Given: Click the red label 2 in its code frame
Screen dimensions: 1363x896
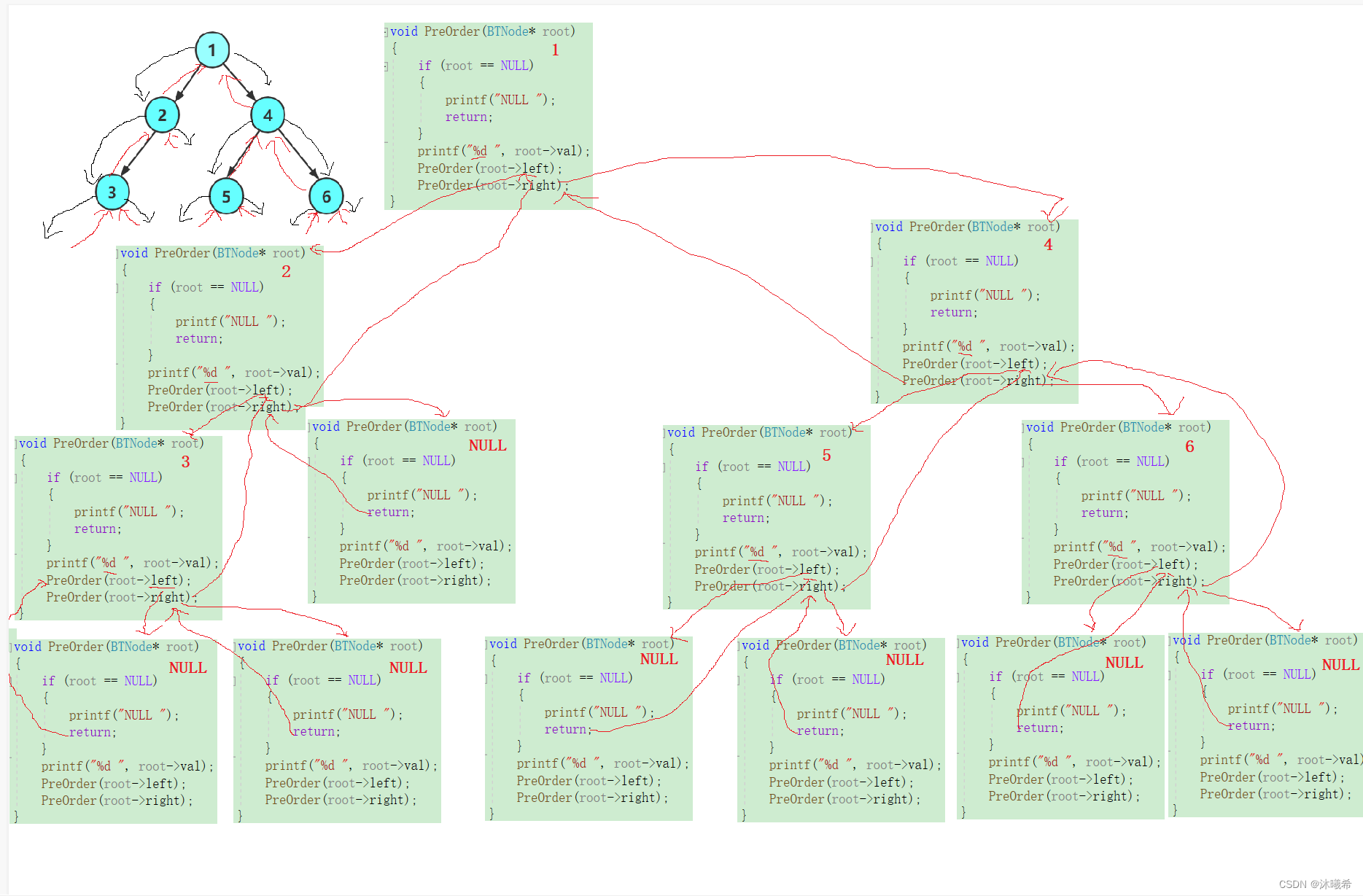Looking at the screenshot, I should click(286, 271).
